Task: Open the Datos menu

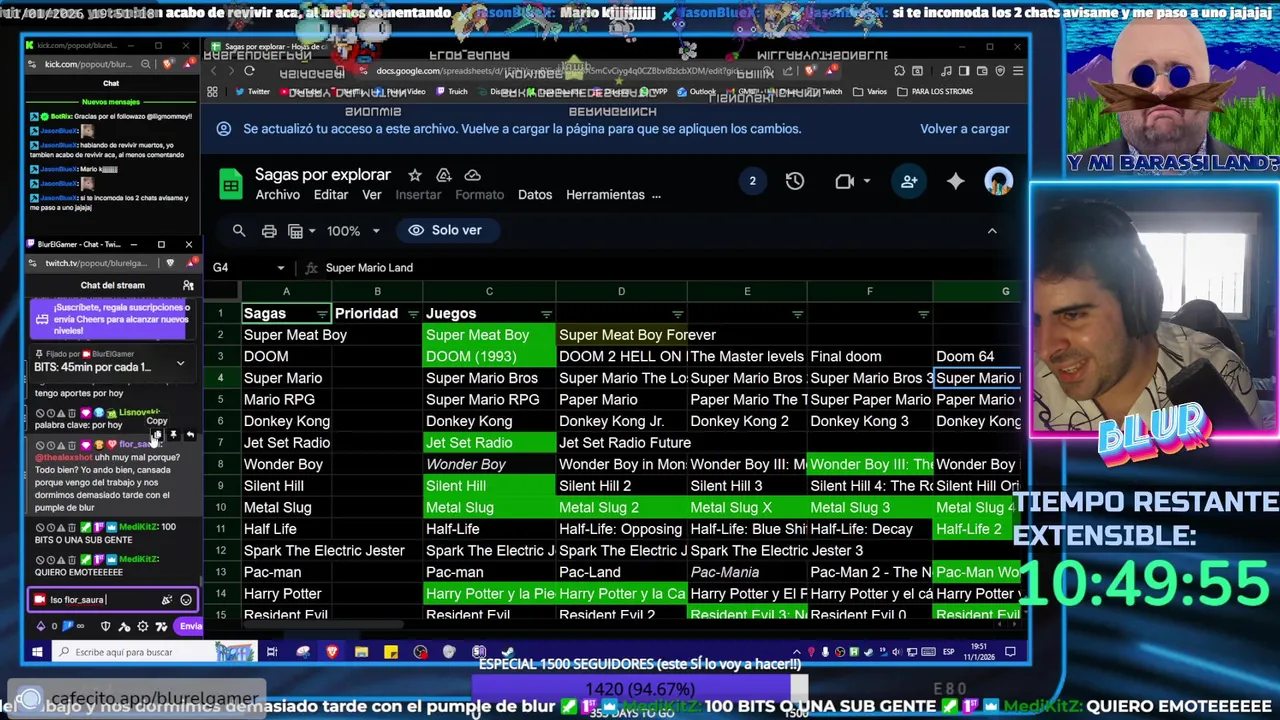Action: 535,195
